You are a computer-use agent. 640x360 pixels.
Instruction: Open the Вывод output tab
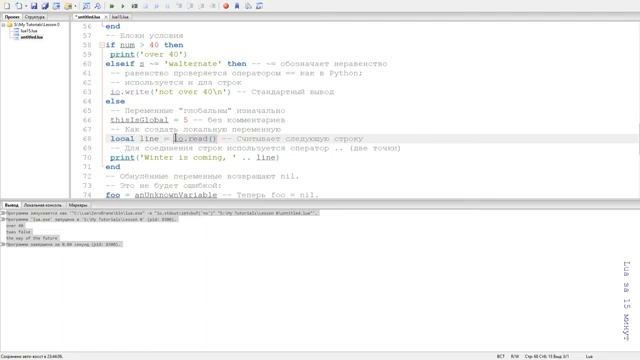[11, 205]
